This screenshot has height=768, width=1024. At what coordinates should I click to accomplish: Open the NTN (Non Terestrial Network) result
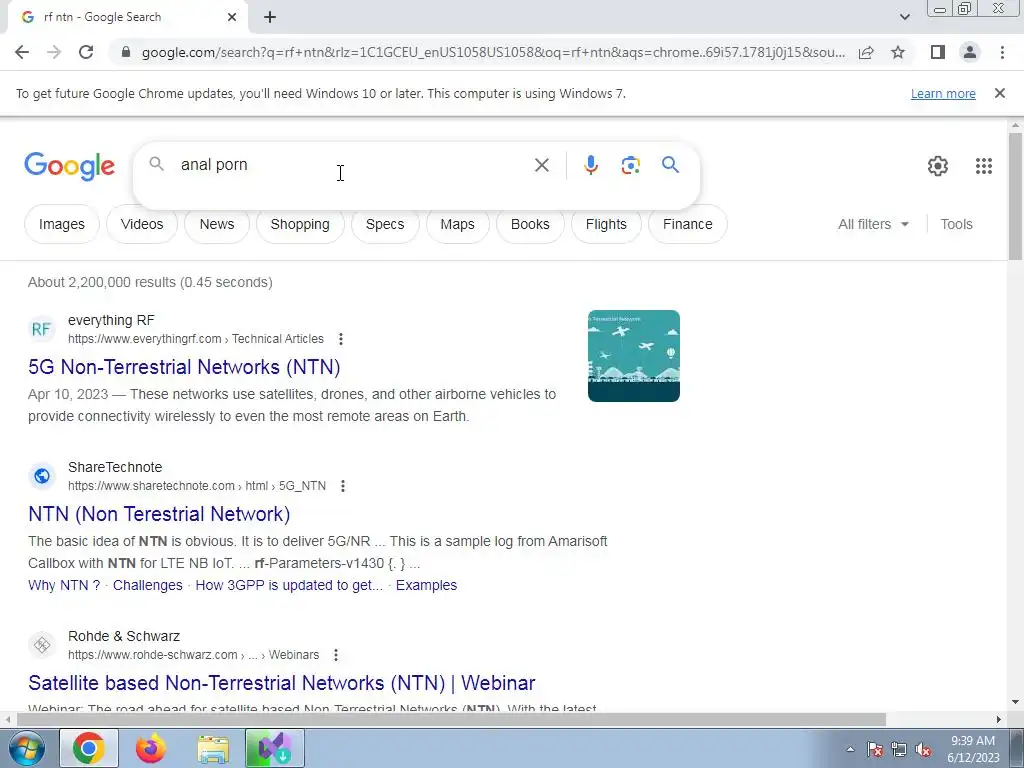(159, 514)
